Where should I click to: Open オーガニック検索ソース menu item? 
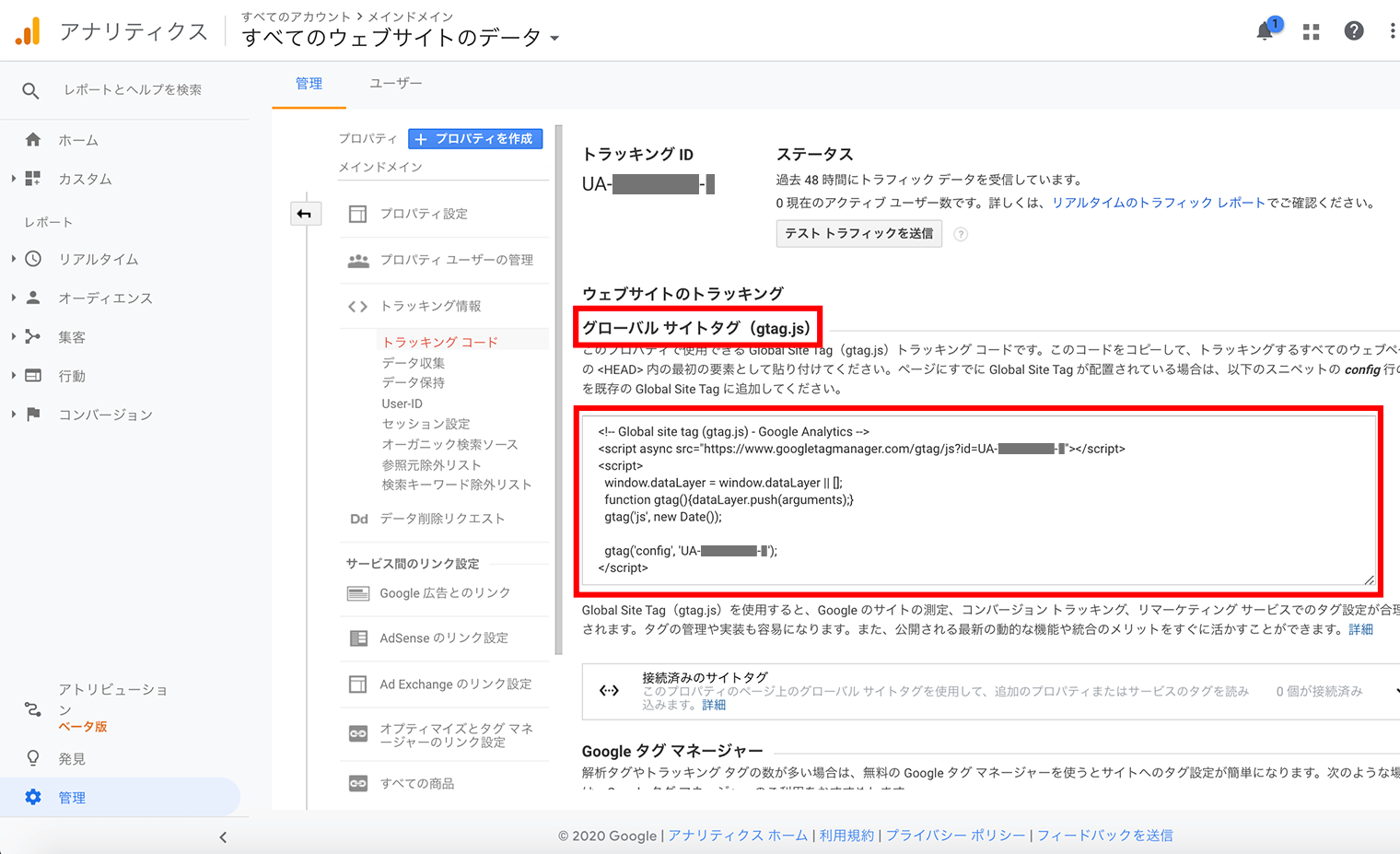pos(450,444)
